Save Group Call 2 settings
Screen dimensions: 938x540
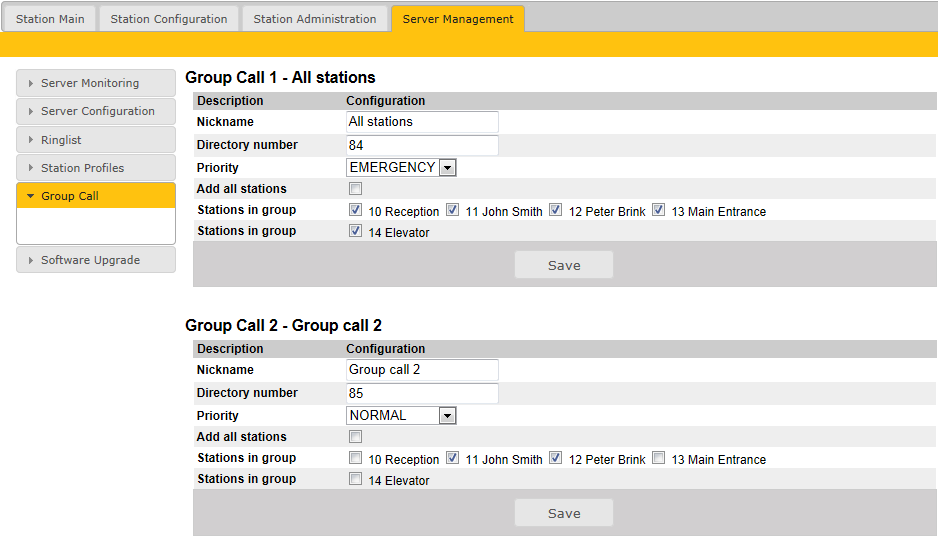tap(564, 513)
